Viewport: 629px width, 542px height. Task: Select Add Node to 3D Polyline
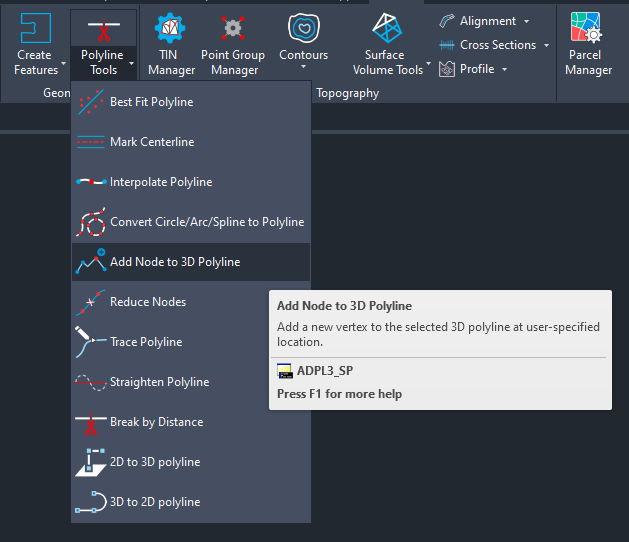pyautogui.click(x=191, y=262)
